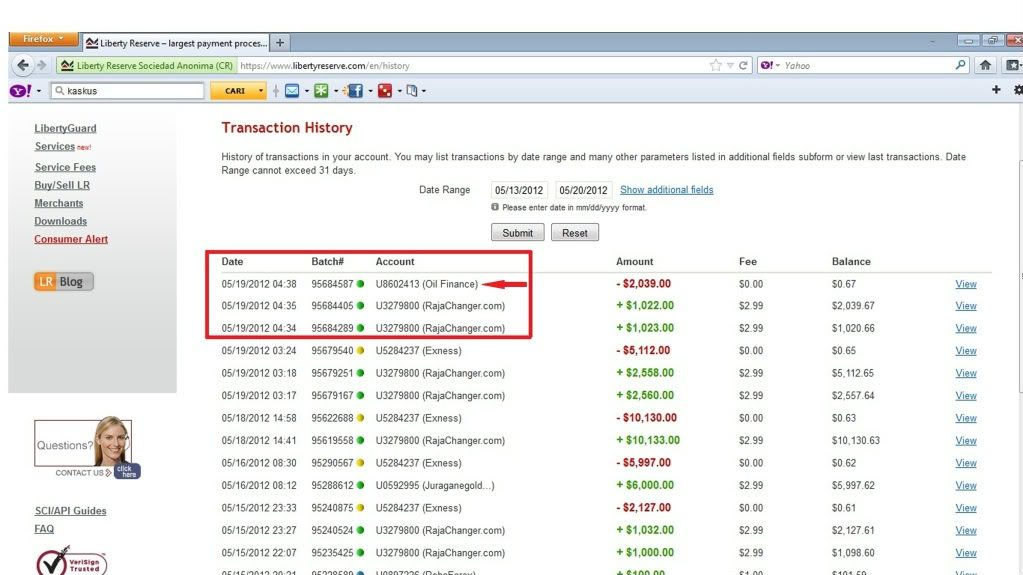Click the Yahoo toolbar Y! logo
This screenshot has width=1023, height=575.
20,91
